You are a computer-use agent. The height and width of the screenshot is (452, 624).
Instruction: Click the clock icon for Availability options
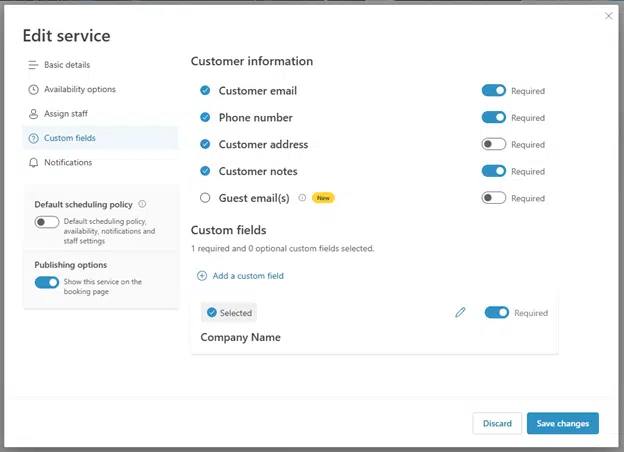click(33, 90)
